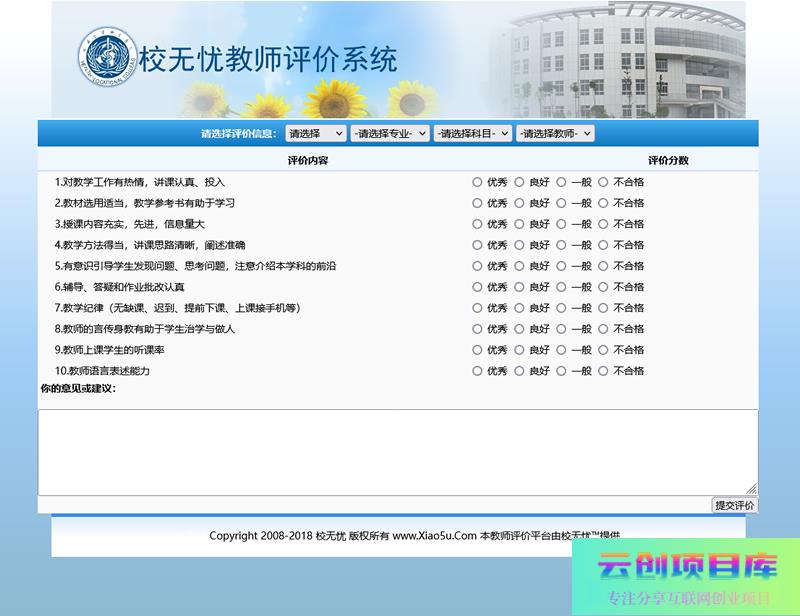800x616 pixels.
Task: Click the 校无忧教师评价系统 banner title
Action: pyautogui.click(x=267, y=59)
